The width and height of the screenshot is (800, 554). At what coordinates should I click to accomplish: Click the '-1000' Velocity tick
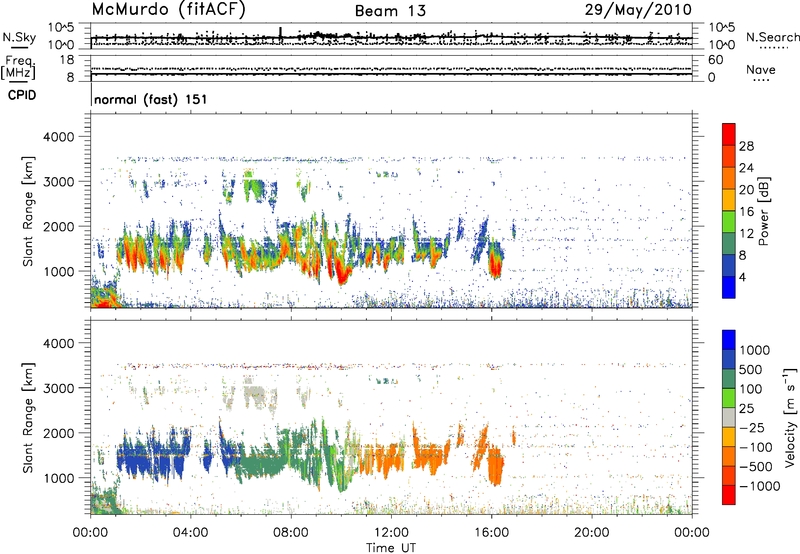pos(760,486)
